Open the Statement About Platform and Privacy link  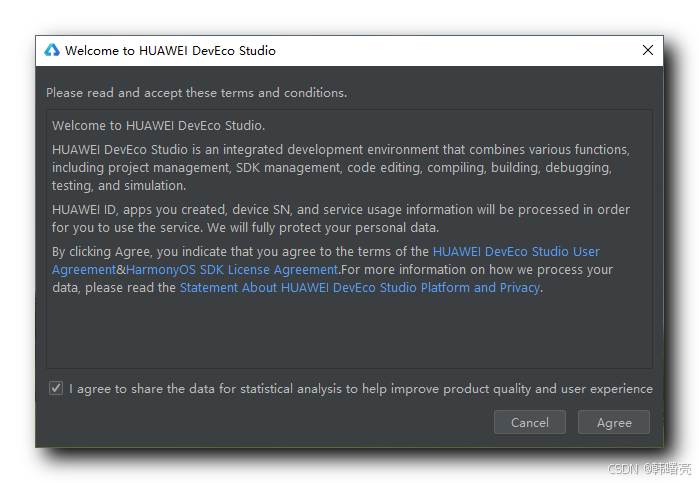360,288
